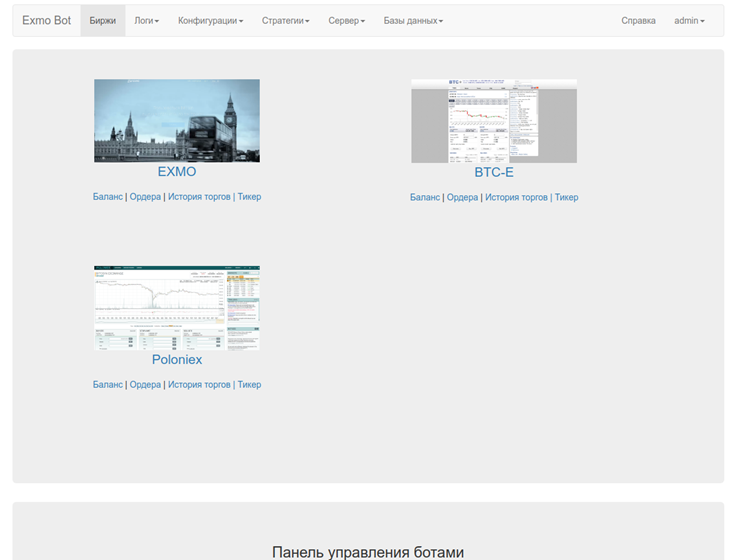Open the EXMO exchange title link

tap(177, 172)
